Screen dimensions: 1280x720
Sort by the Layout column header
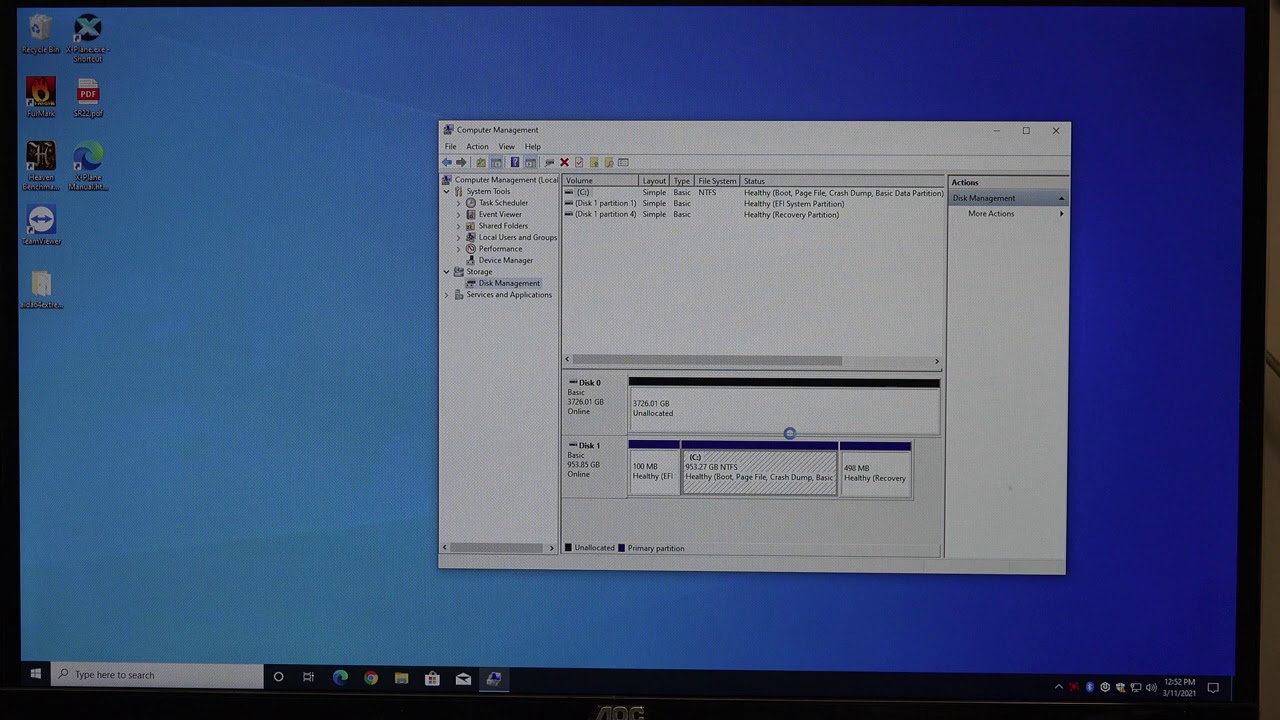click(x=654, y=181)
